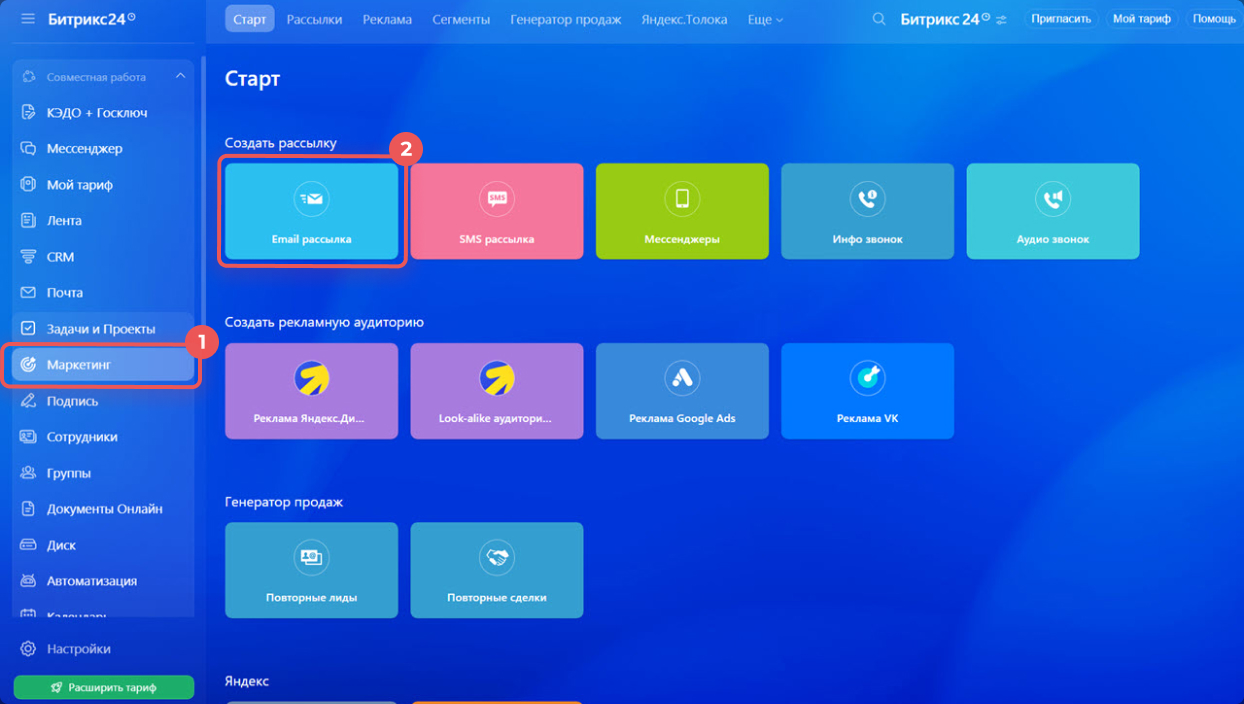Switch to the Рассылки tab
Viewport: 1244px width, 704px height.
pos(314,19)
